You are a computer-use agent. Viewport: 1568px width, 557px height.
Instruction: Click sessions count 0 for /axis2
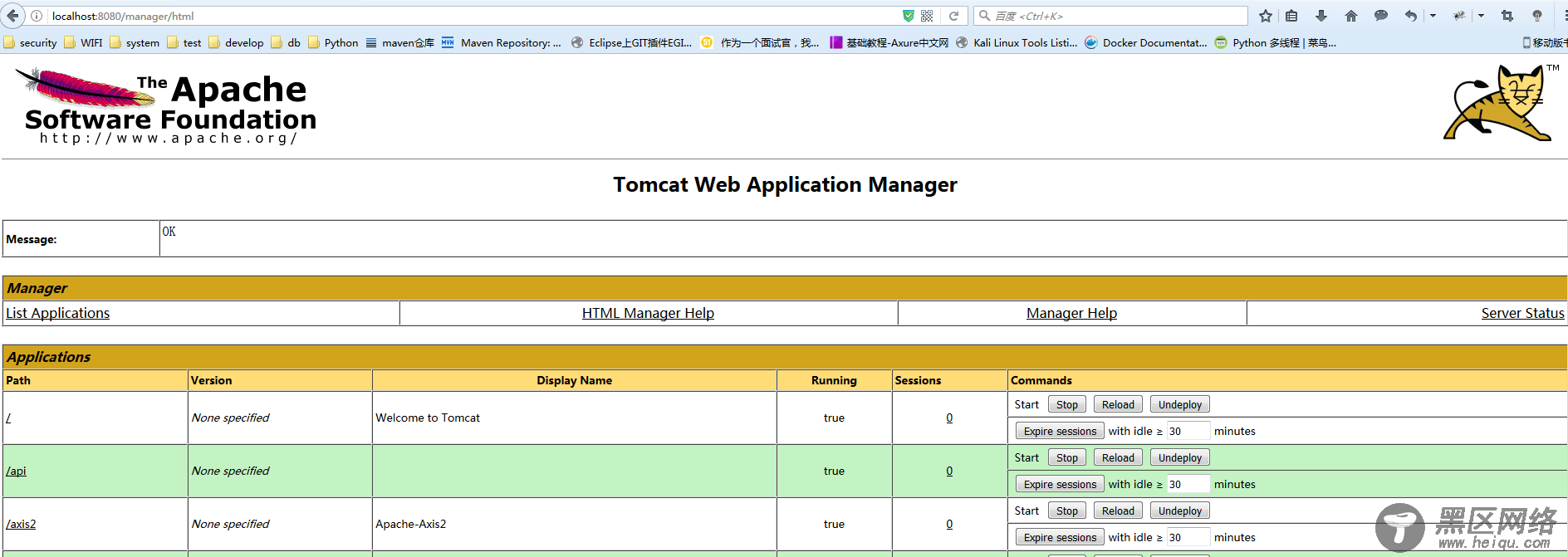pos(949,524)
